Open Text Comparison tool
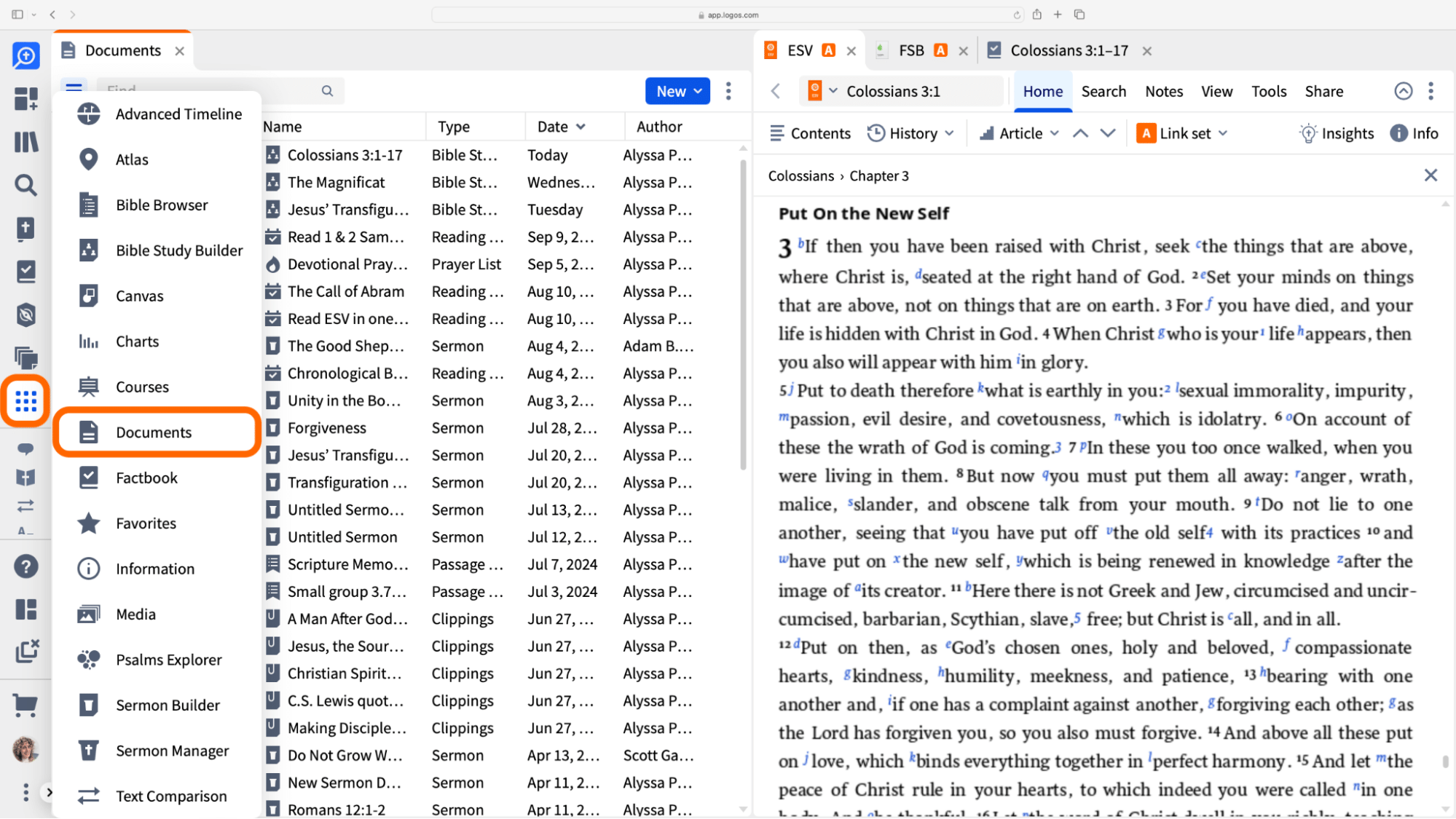The width and height of the screenshot is (1456, 819). 159,796
